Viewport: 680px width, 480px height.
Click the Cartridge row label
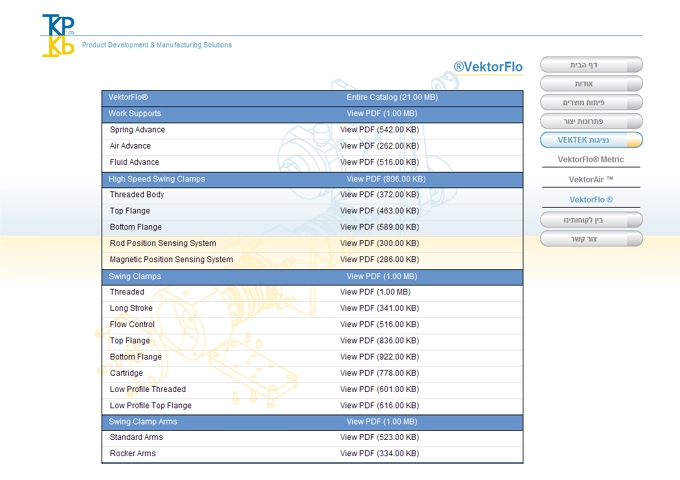tap(126, 373)
